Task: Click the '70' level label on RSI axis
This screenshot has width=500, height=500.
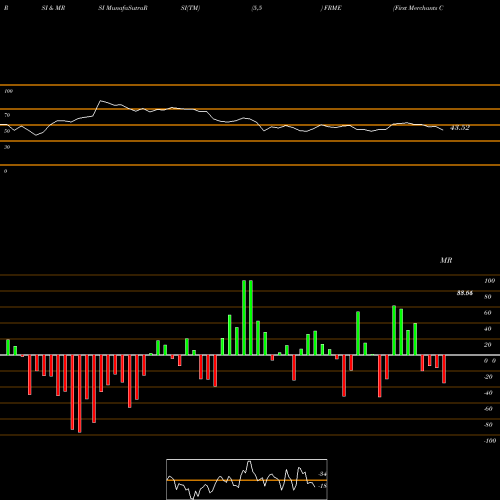Action: pos(7,115)
